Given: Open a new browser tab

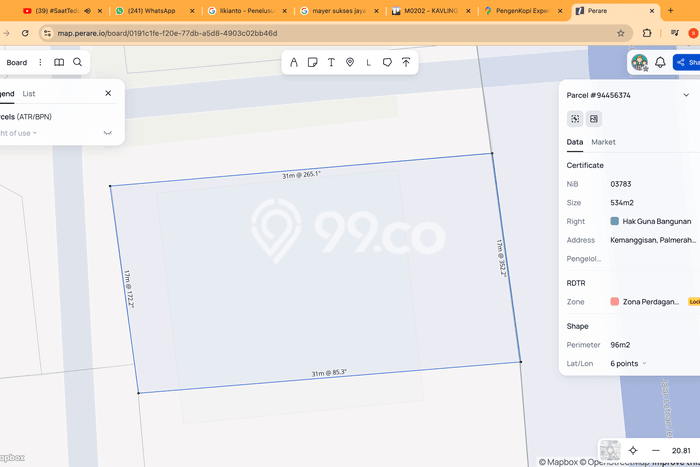Looking at the screenshot, I should pyautogui.click(x=671, y=10).
